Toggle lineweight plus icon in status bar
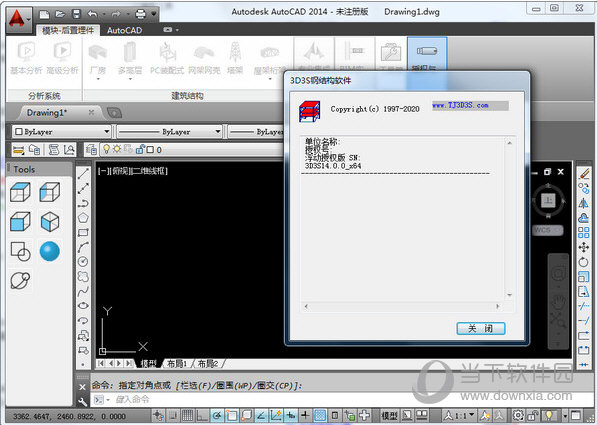Viewport: 597px width, 425px height. point(305,415)
